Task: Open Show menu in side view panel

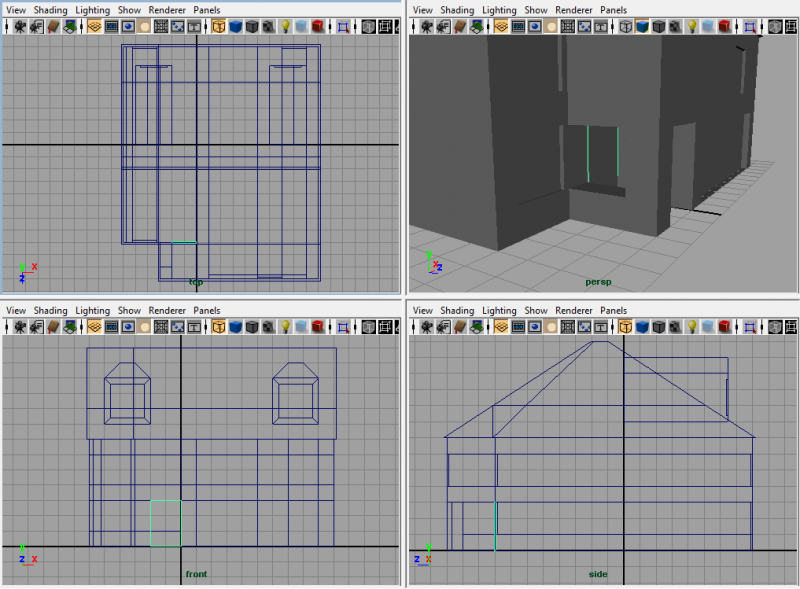Action: click(536, 311)
